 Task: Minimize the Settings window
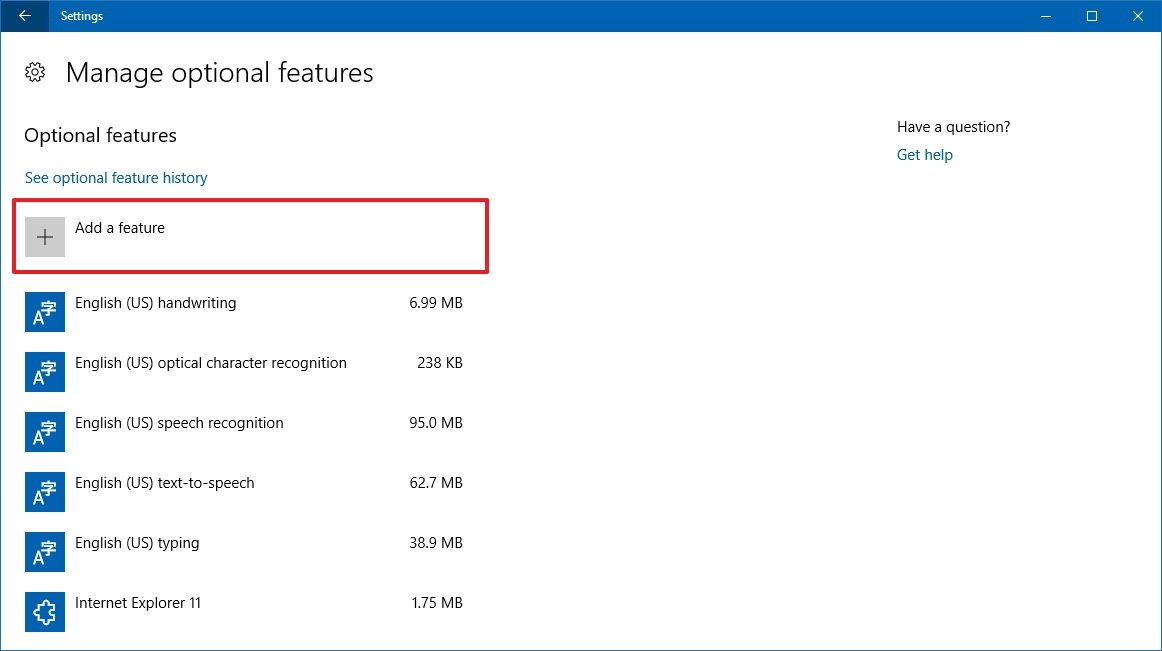[x=1046, y=16]
